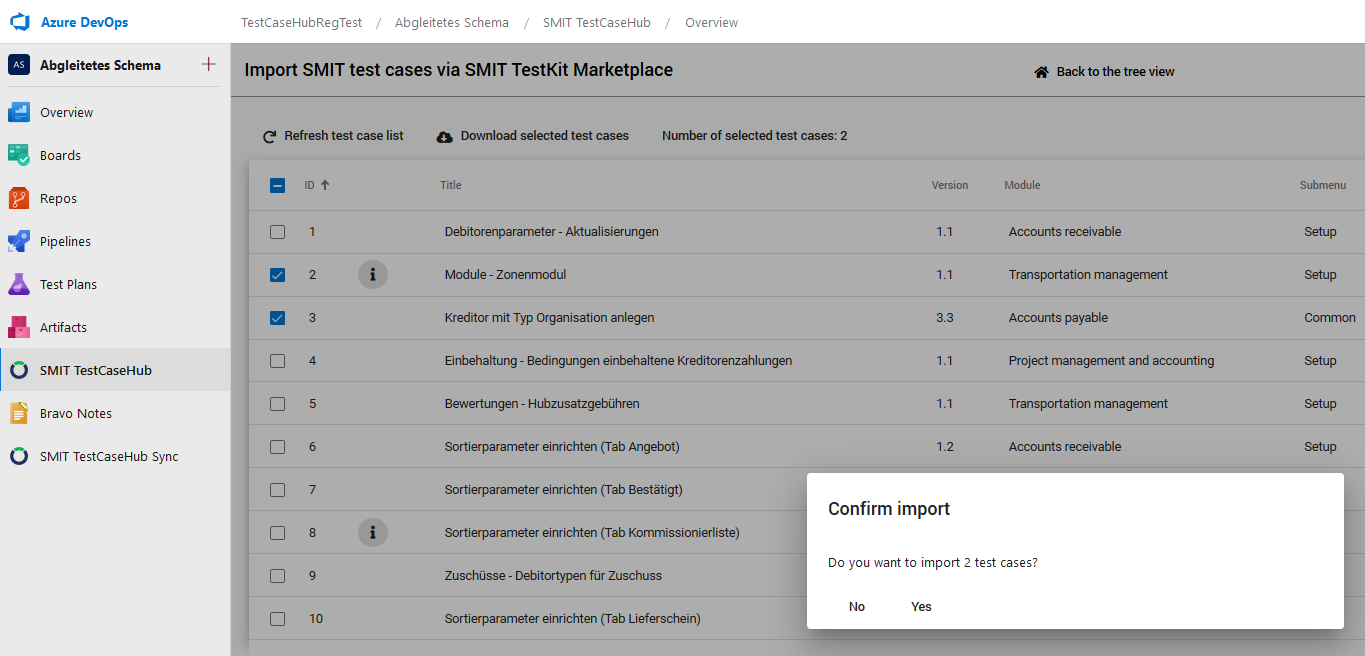Viewport: 1365px width, 656px height.
Task: Click No in Confirm import dialog
Action: coord(857,606)
